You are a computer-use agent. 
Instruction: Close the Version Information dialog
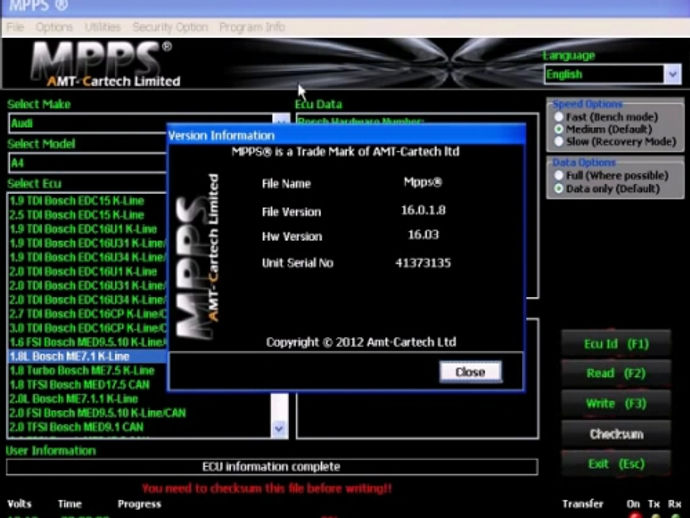[x=470, y=372]
